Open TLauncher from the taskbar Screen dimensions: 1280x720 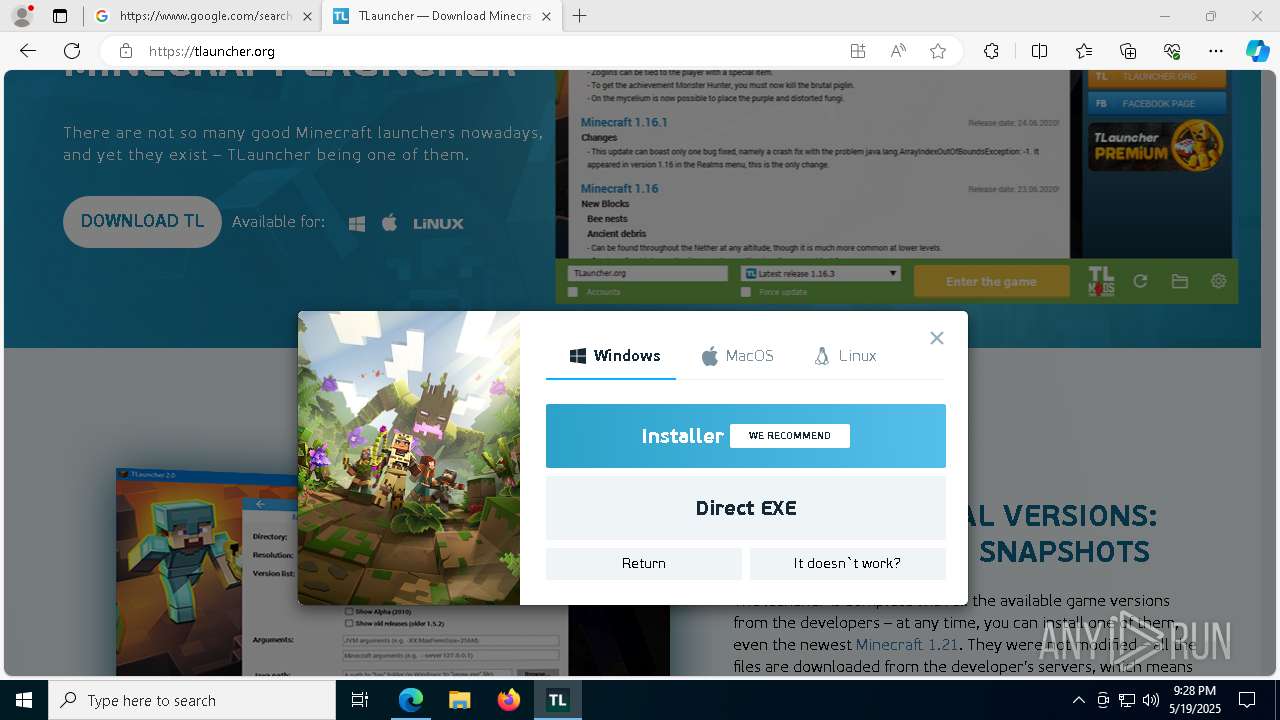click(x=557, y=700)
